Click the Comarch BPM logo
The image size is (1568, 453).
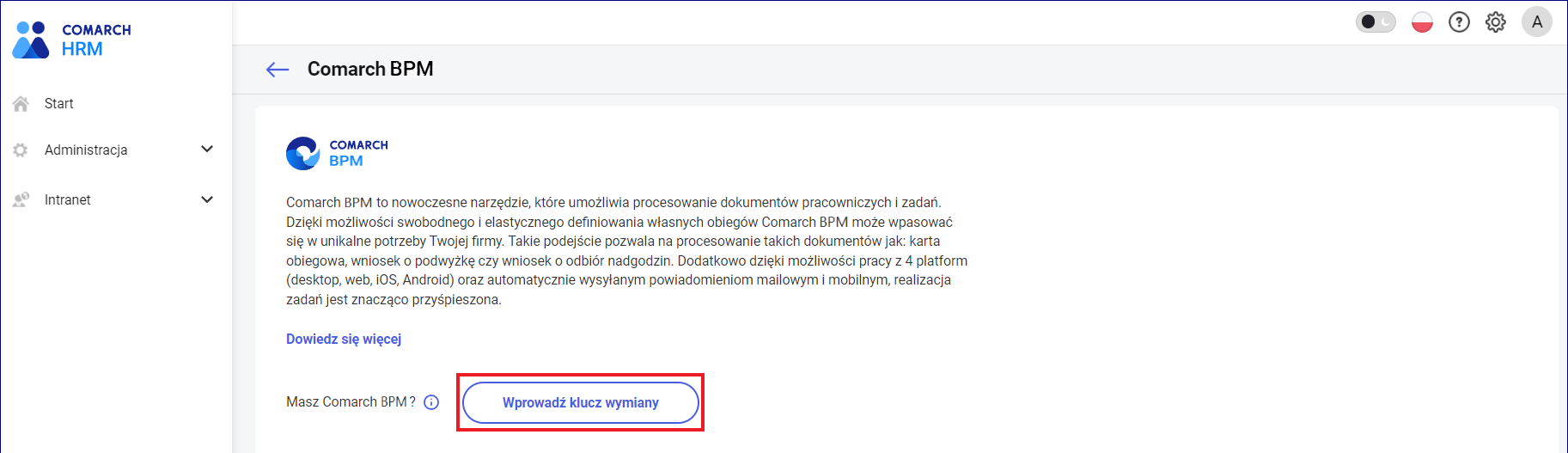point(337,153)
